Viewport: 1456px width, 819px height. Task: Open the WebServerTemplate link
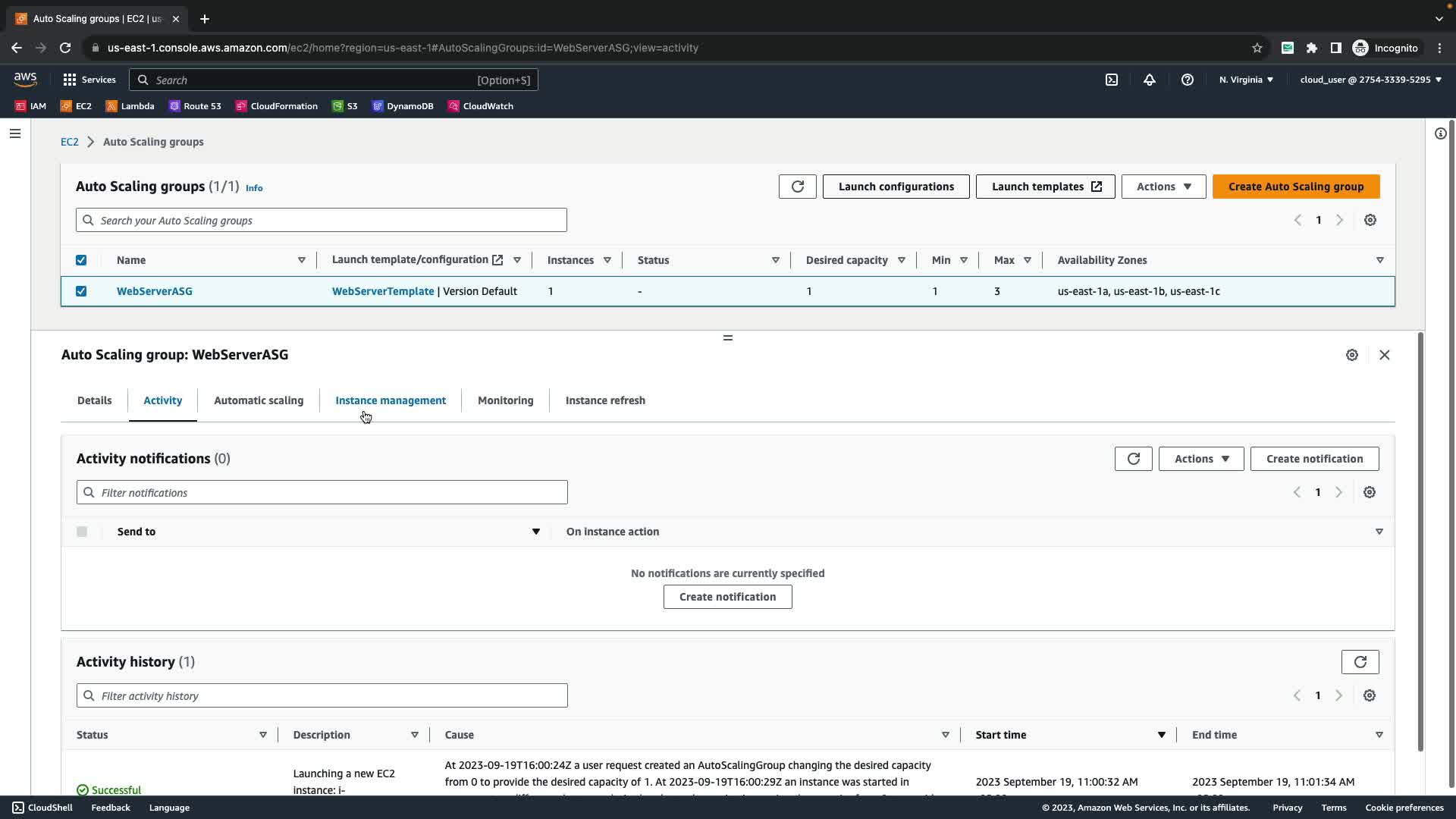tap(383, 291)
